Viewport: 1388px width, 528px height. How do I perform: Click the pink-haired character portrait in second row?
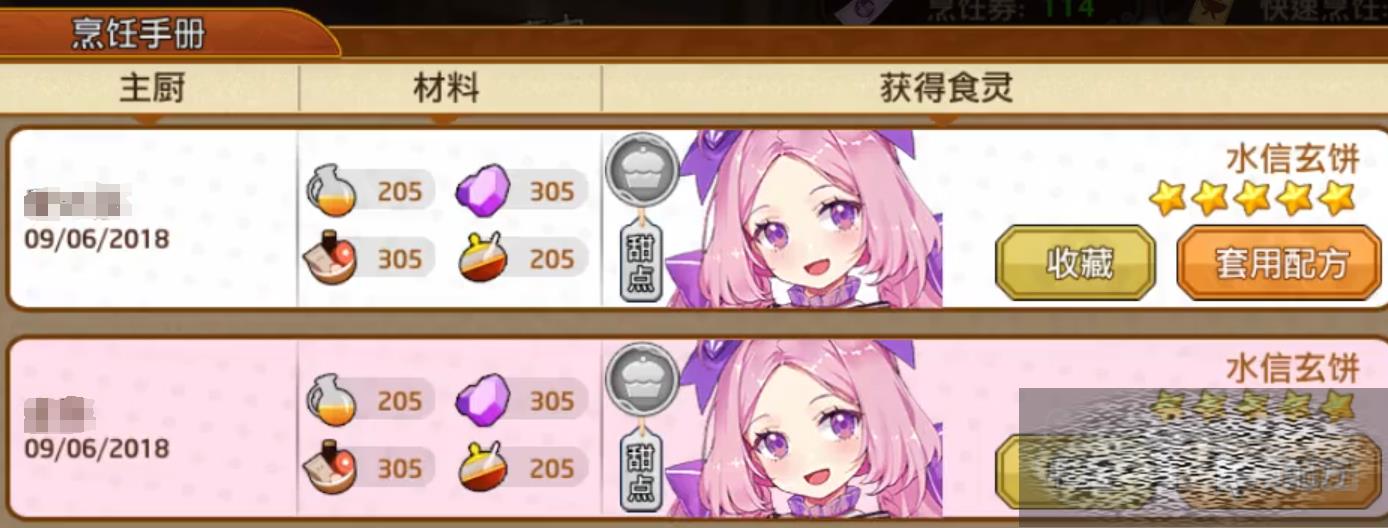point(805,428)
